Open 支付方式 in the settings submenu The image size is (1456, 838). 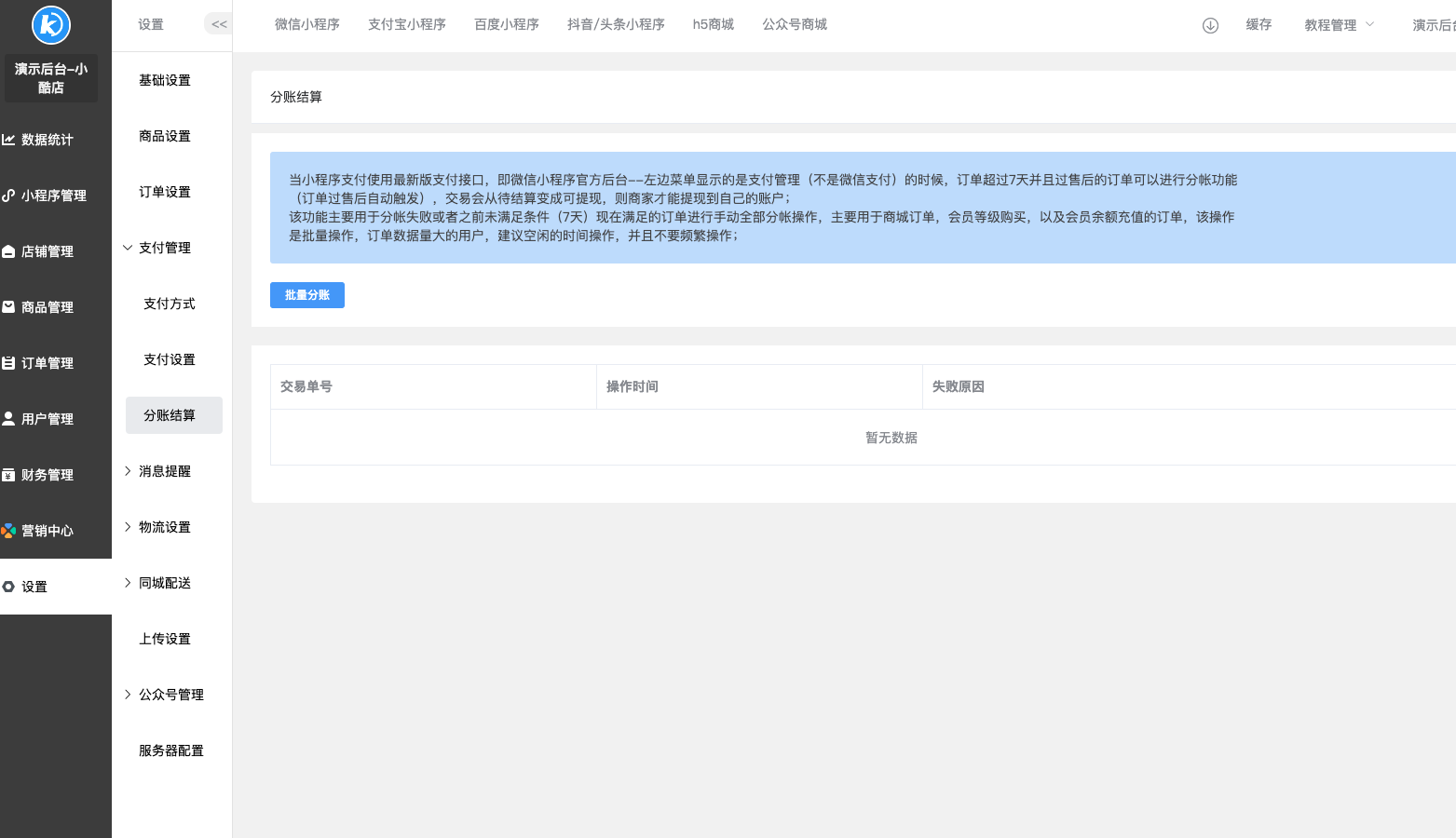pos(170,304)
